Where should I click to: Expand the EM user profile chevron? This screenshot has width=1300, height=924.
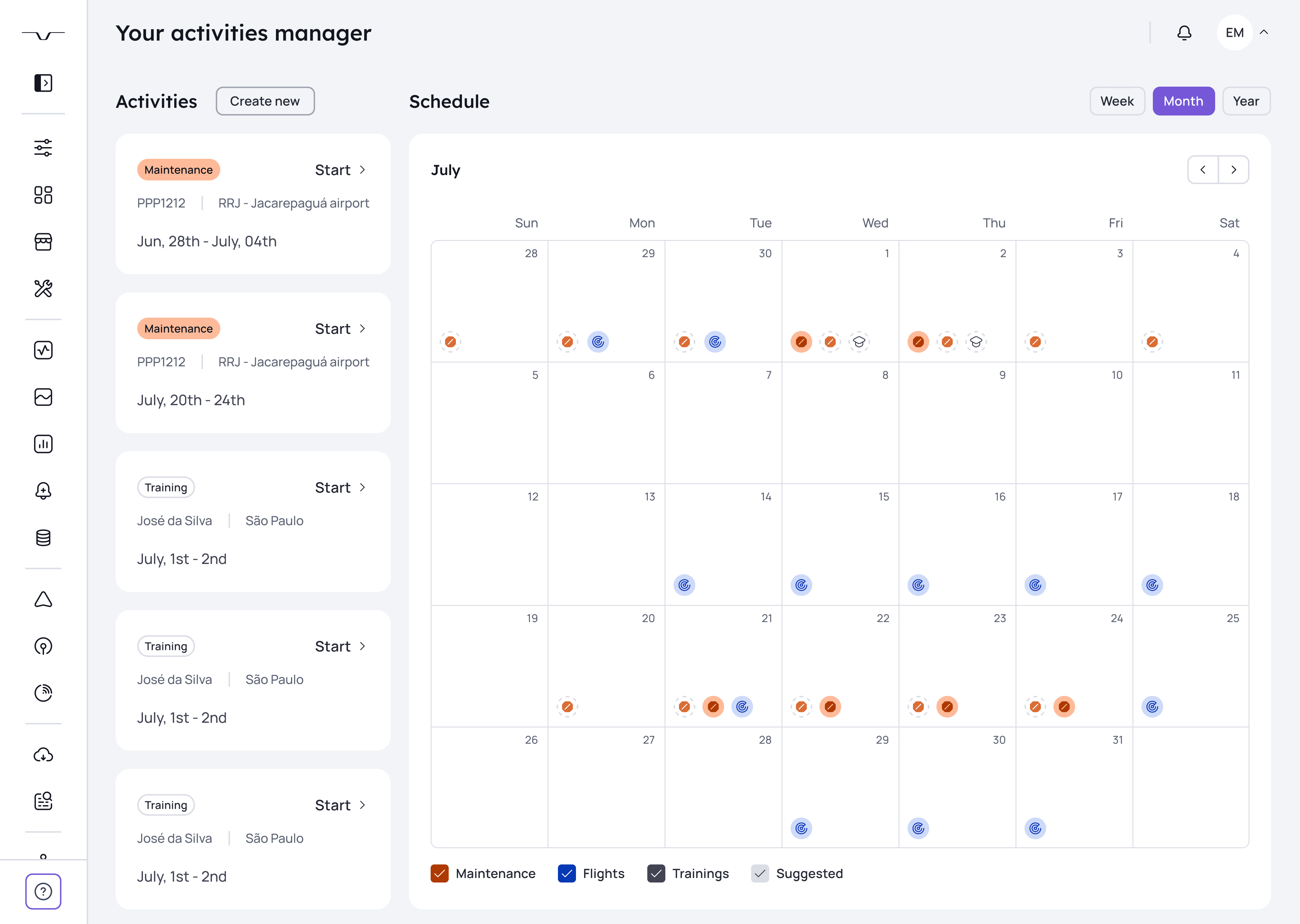pyautogui.click(x=1264, y=32)
